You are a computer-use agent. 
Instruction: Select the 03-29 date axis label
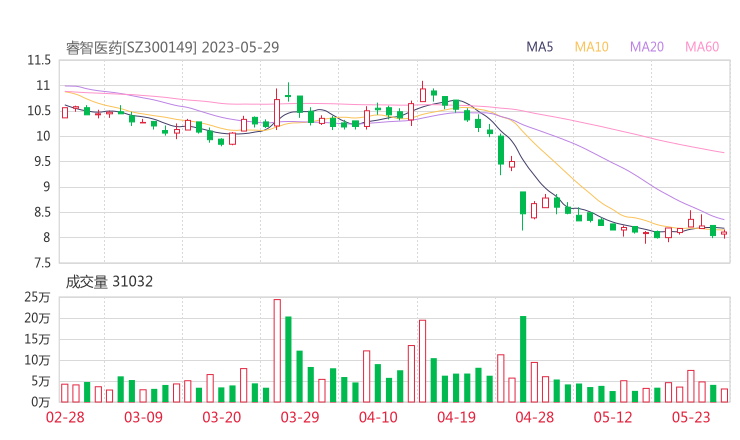(300, 417)
